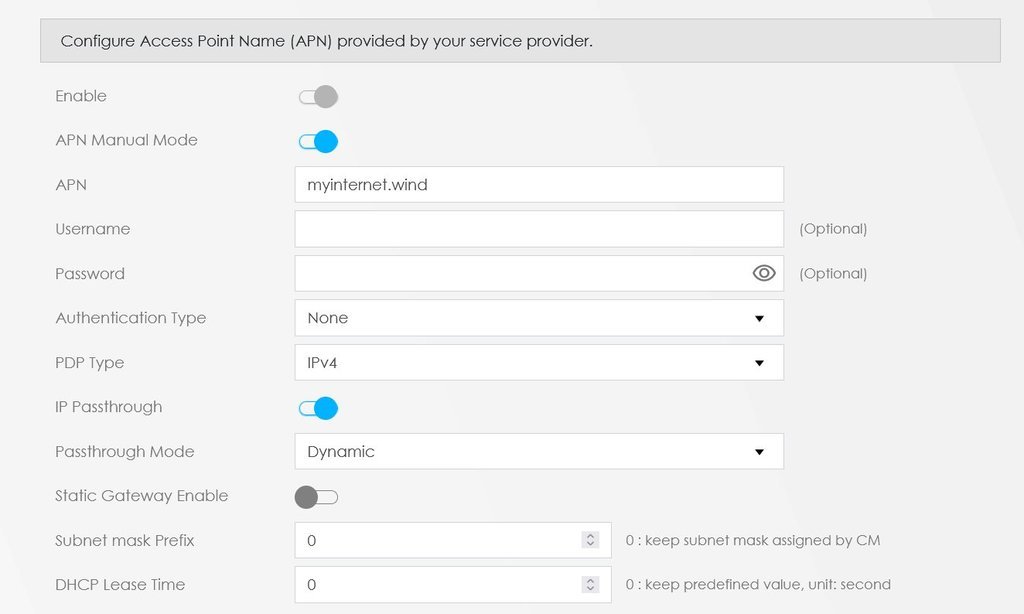Click into the Password field
Screen dimensions: 1024x614
[520, 273]
